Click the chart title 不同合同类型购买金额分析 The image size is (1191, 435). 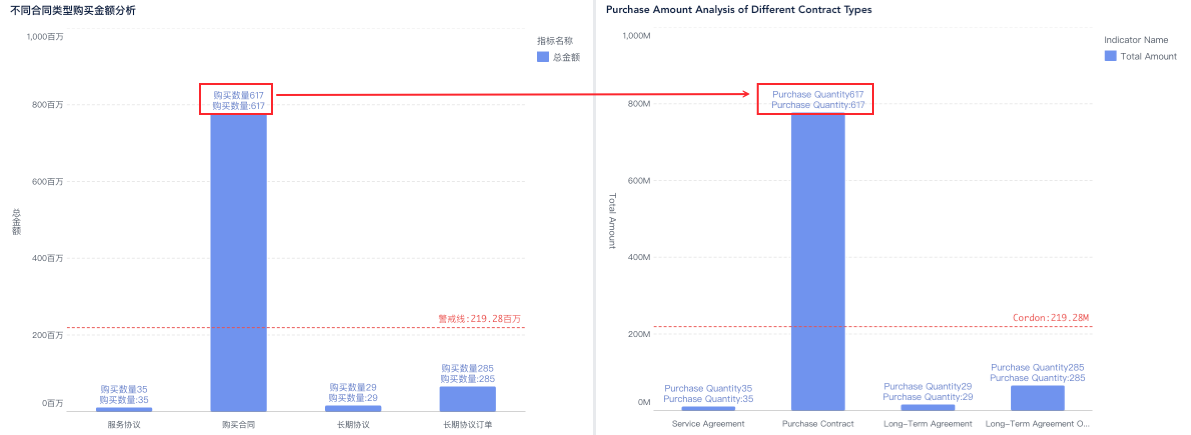click(x=72, y=10)
